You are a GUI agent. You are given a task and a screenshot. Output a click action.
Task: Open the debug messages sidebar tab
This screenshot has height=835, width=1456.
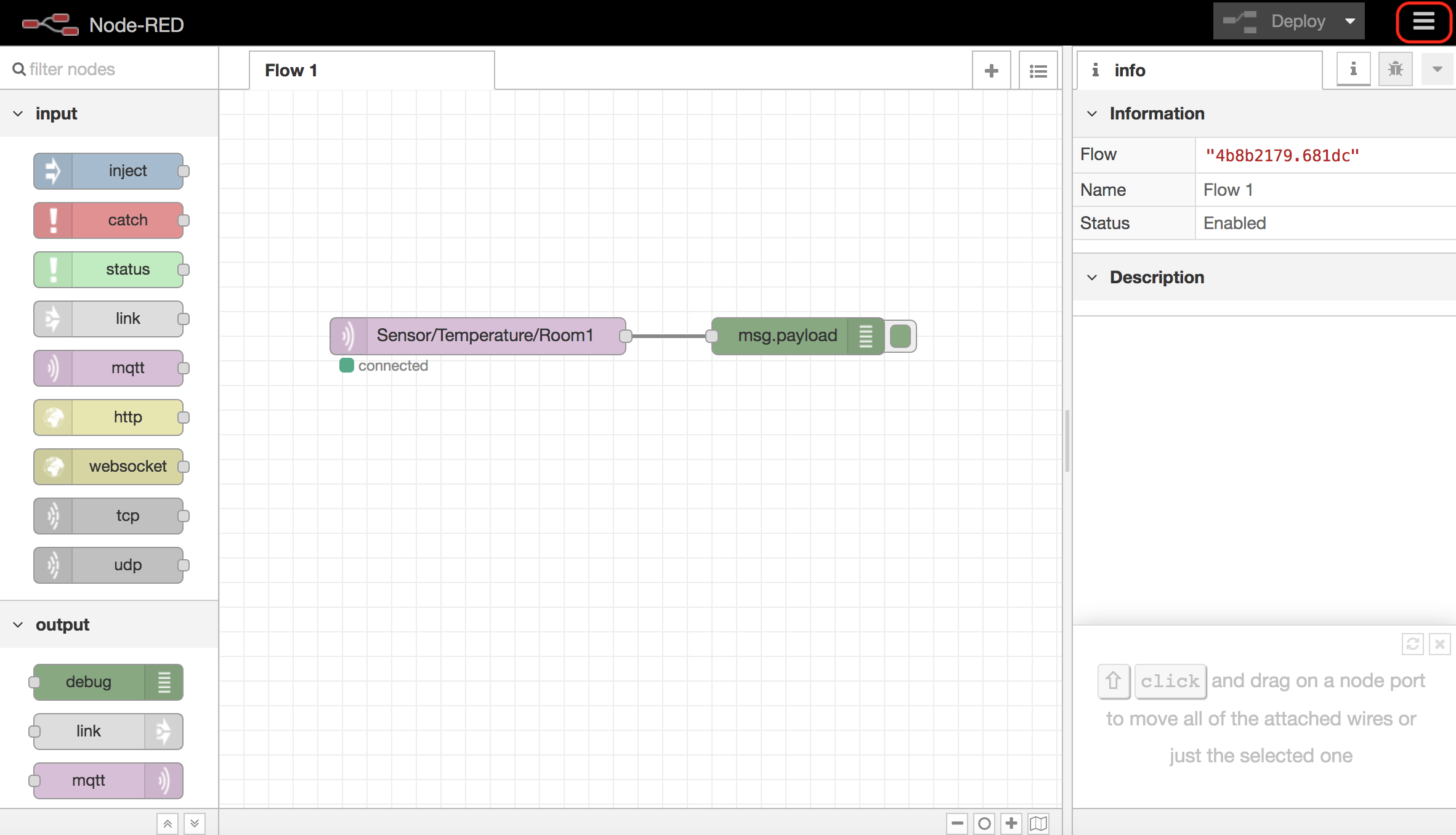[x=1395, y=69]
